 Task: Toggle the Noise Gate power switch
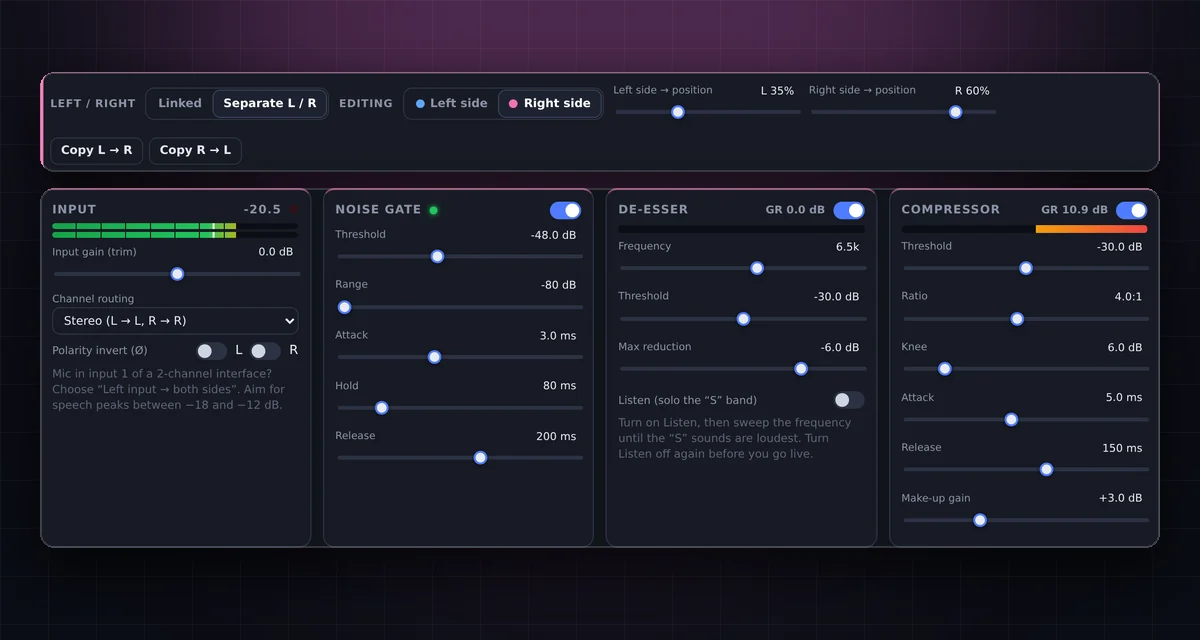565,210
